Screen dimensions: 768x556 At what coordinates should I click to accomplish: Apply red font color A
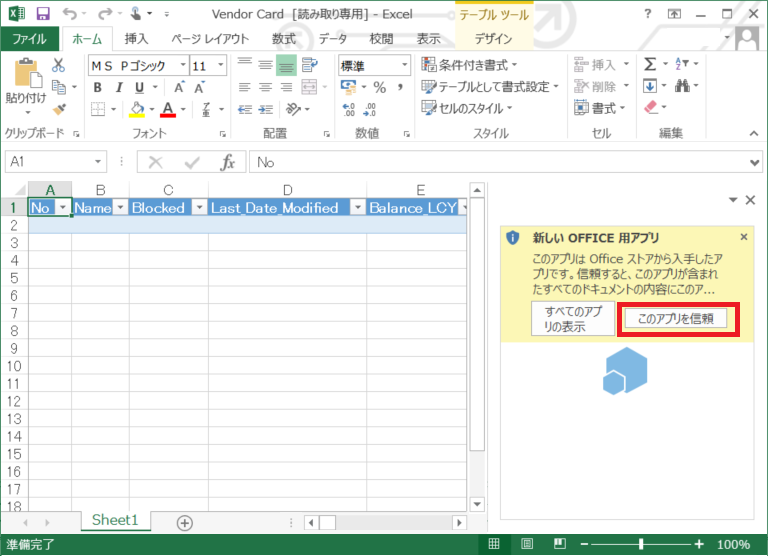(168, 109)
